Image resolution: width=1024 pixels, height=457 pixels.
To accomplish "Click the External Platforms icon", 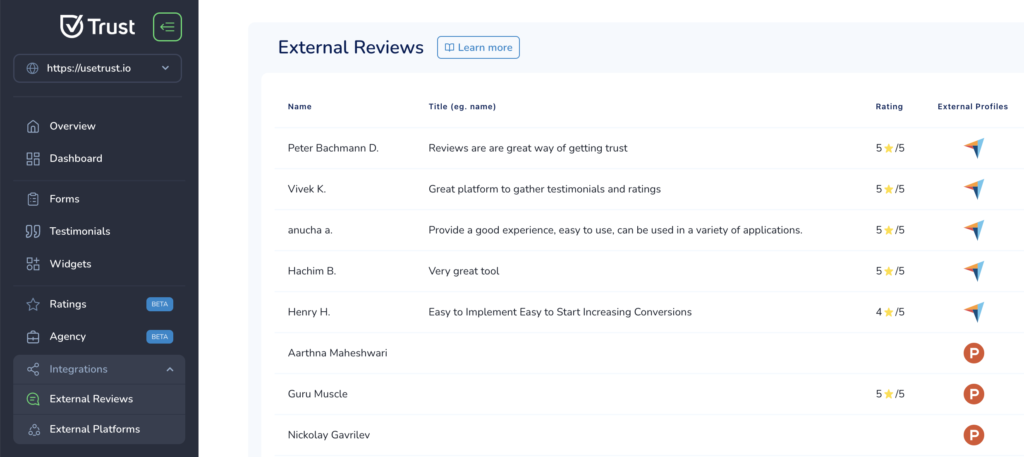I will [33, 430].
